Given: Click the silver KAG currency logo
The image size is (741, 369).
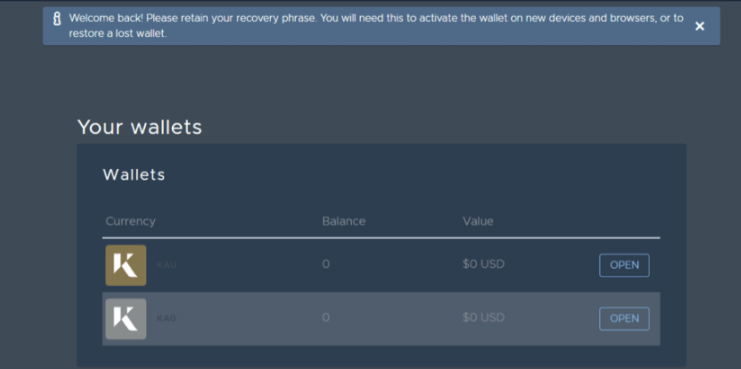Looking at the screenshot, I should (126, 319).
